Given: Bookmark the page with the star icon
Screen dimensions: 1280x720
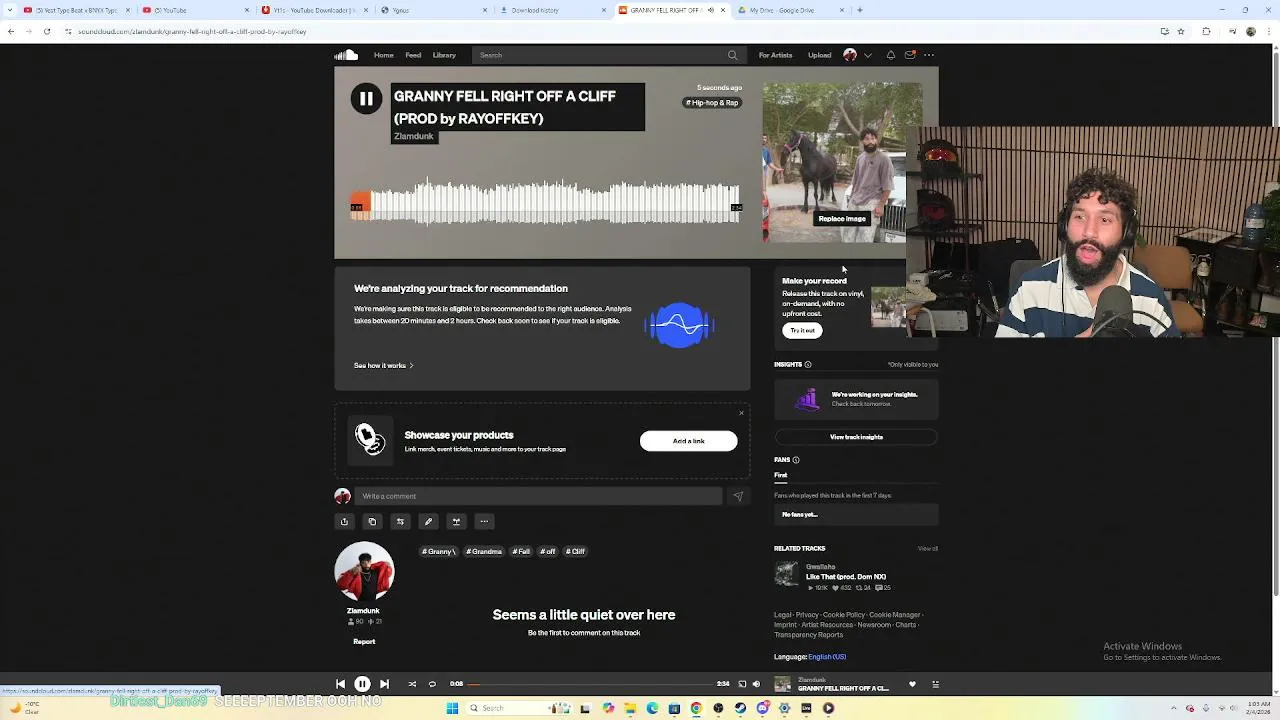Looking at the screenshot, I should click(x=1181, y=32).
